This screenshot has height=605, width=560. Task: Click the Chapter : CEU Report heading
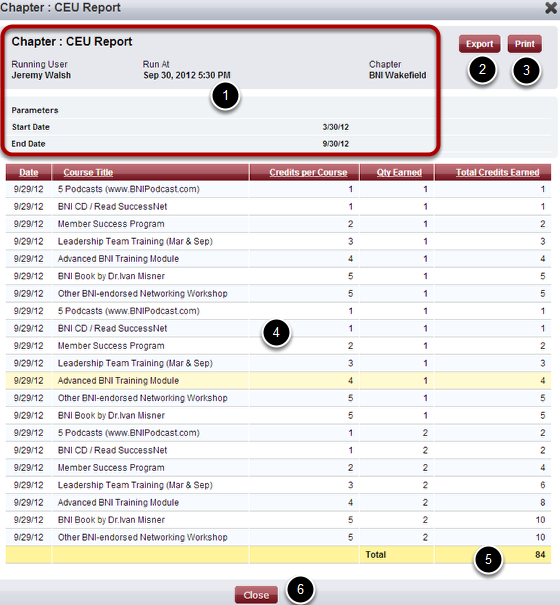(x=72, y=42)
